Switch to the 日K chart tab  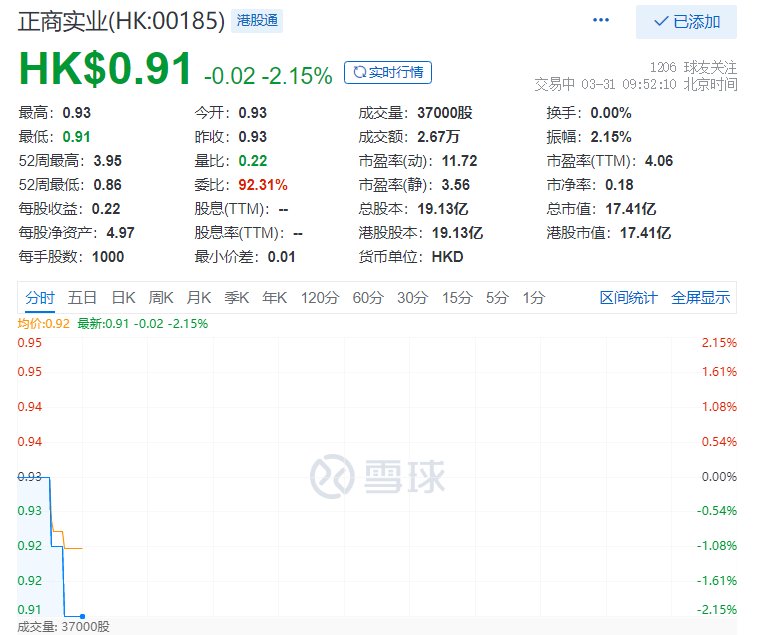[123, 297]
